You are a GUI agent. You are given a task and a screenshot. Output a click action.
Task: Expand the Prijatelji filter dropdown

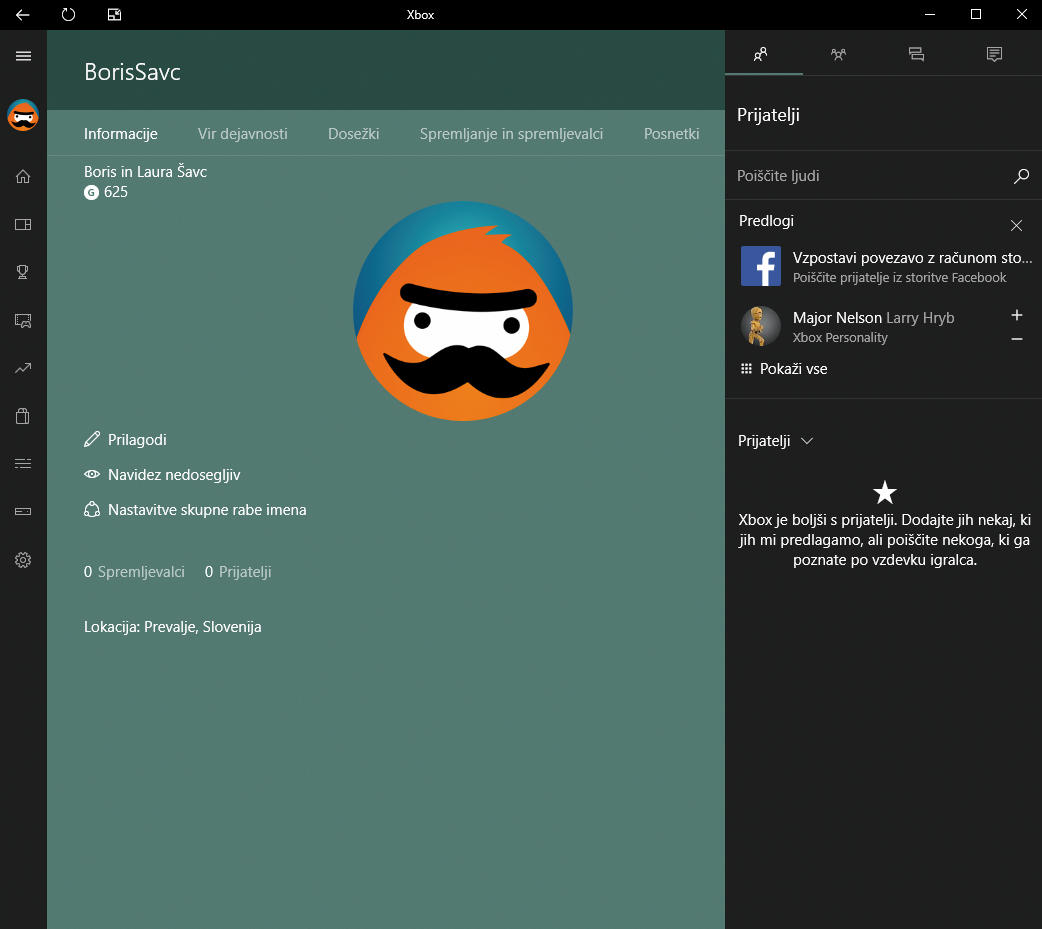click(776, 441)
